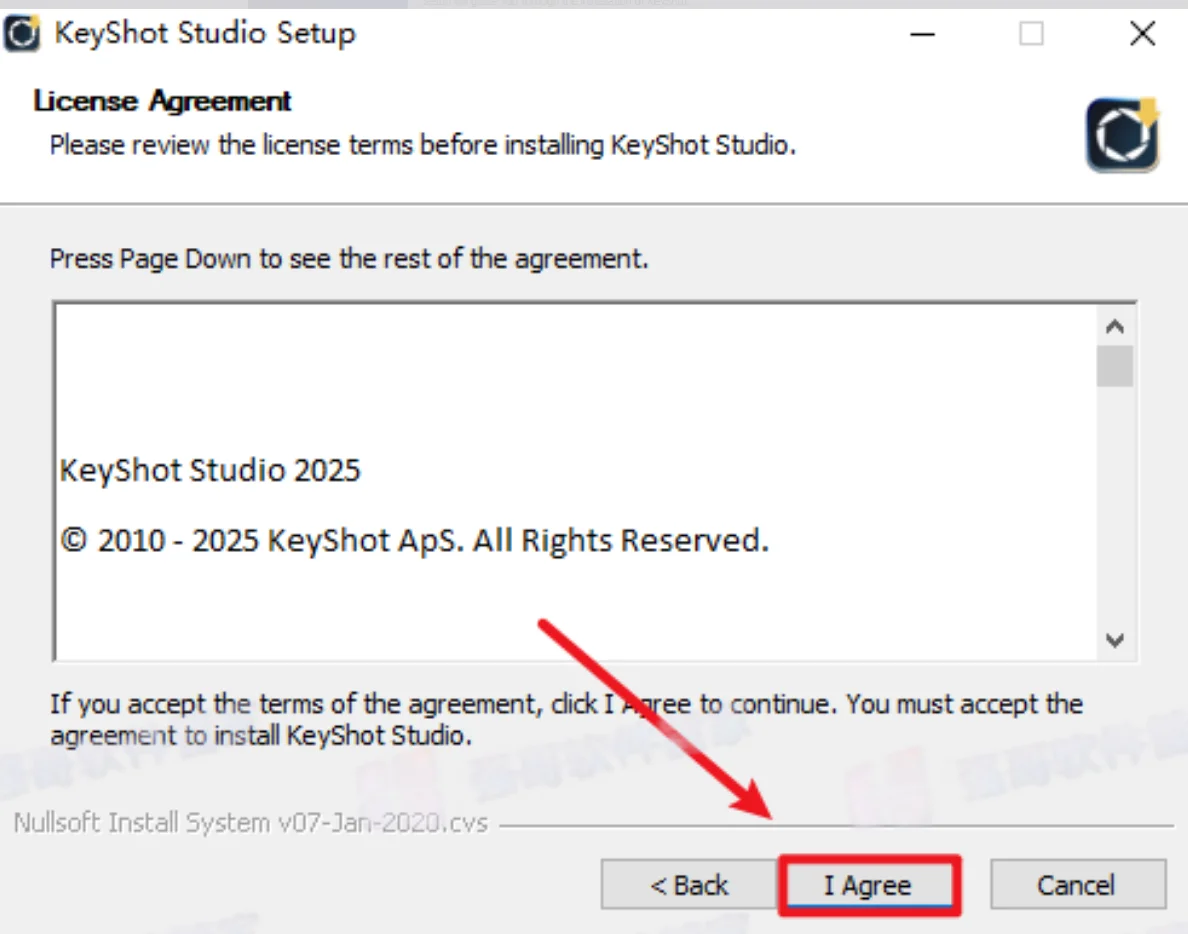Click the license scrollbar up arrow
The width and height of the screenshot is (1188, 934).
[x=1115, y=326]
